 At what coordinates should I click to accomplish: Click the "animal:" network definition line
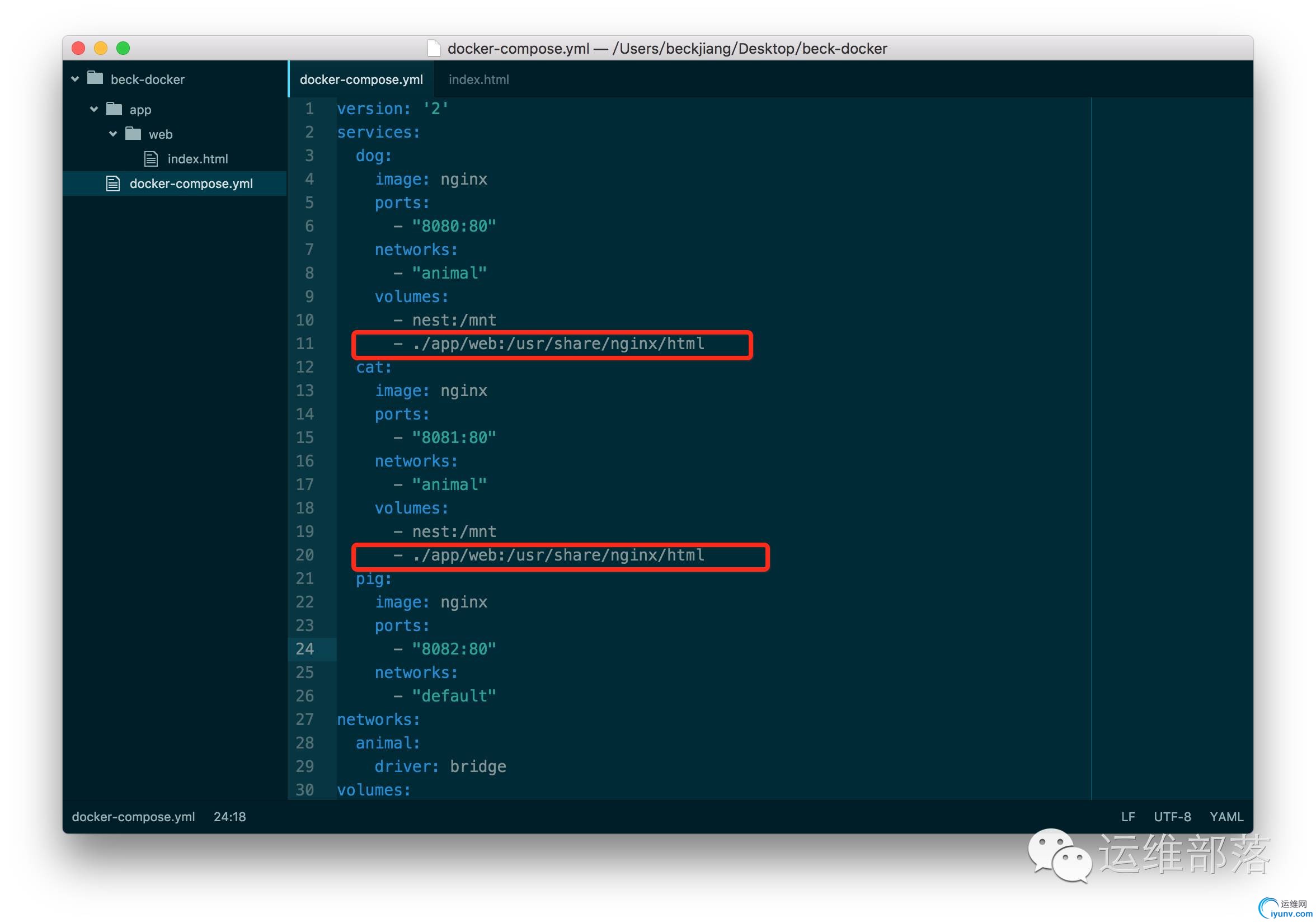pos(388,742)
